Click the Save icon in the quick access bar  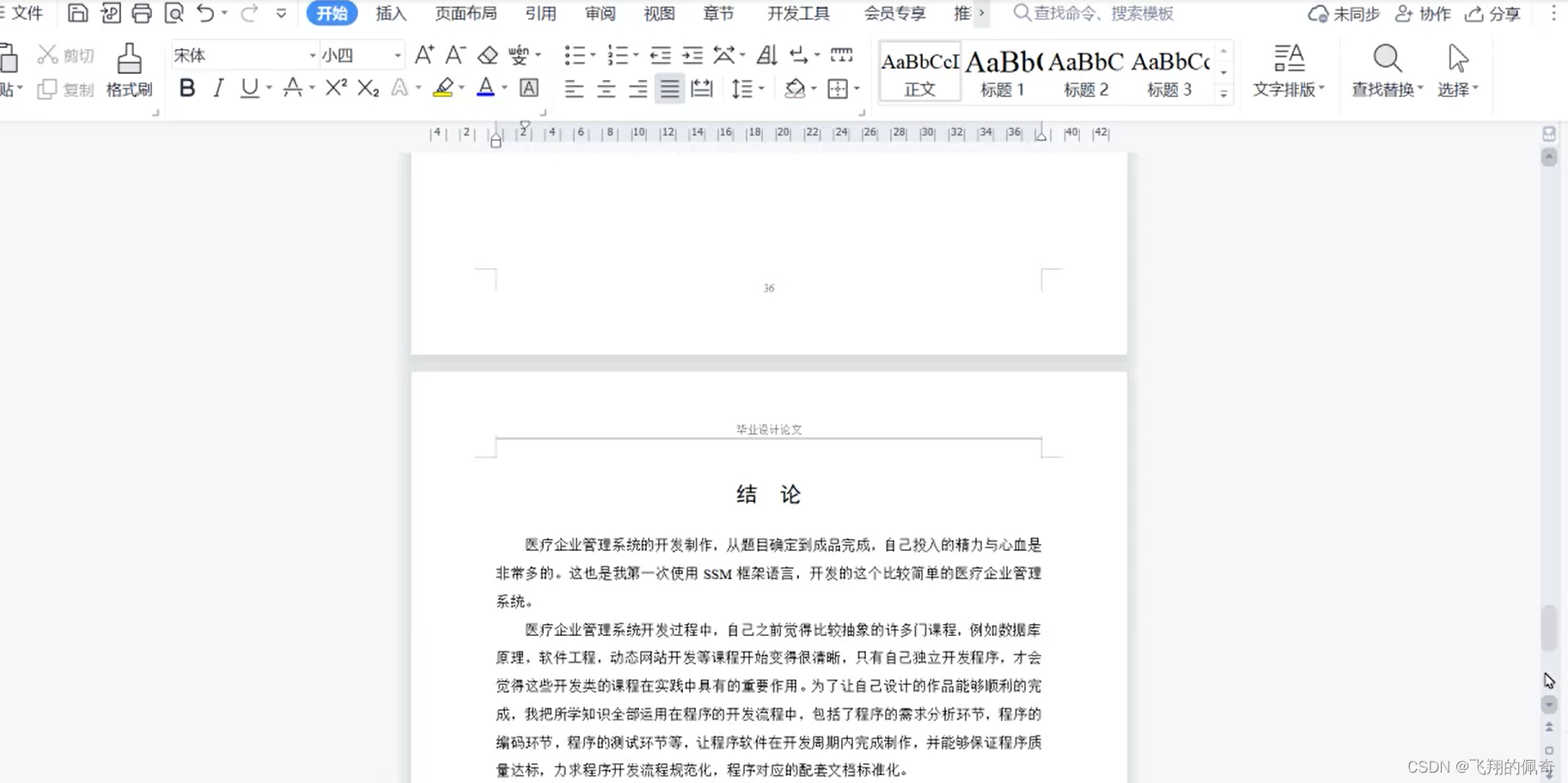pos(77,13)
